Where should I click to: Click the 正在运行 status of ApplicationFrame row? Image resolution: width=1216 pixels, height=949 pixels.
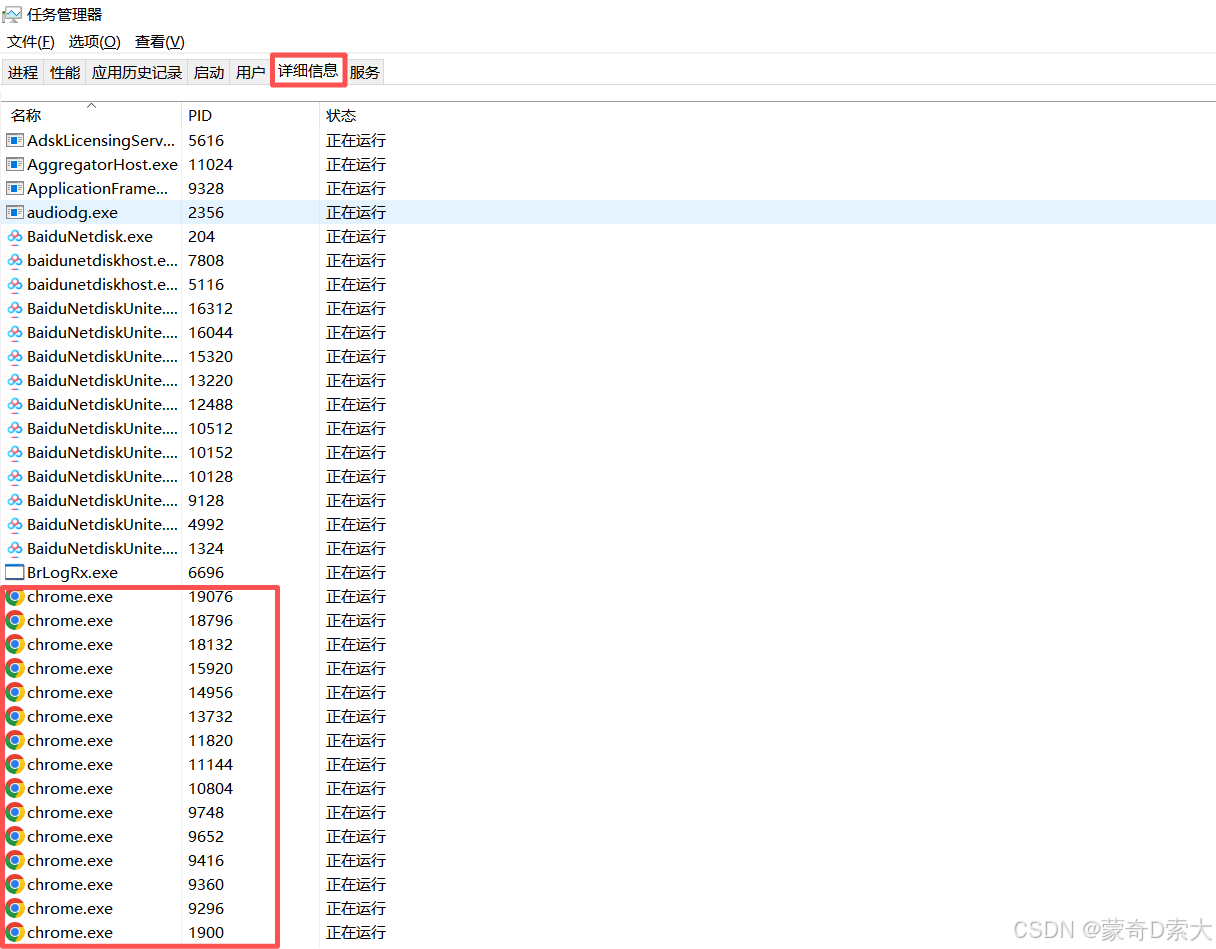[356, 188]
